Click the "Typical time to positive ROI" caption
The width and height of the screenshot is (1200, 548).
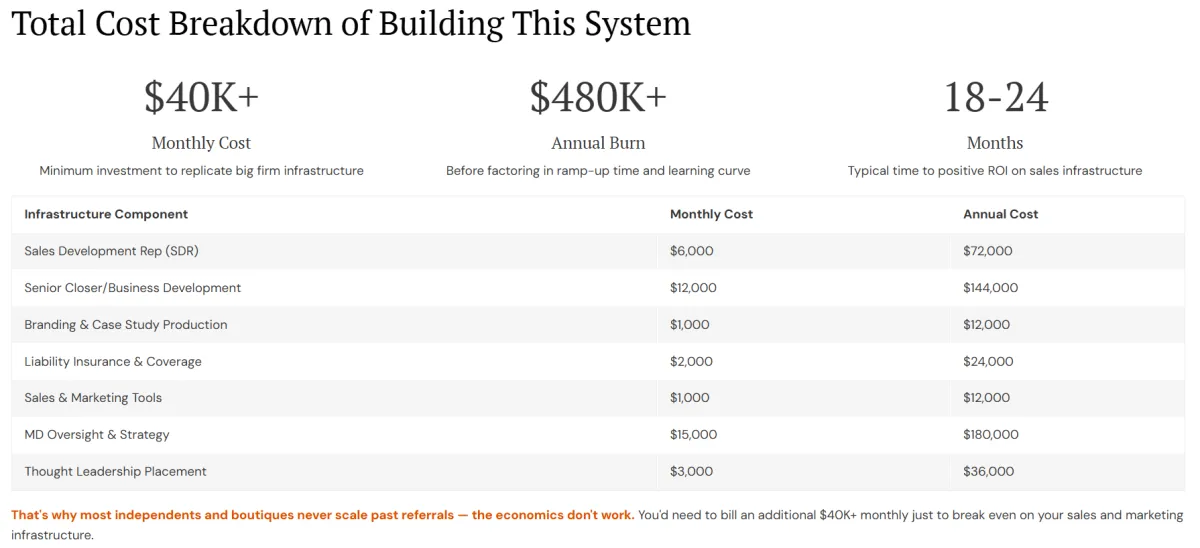pyautogui.click(x=995, y=171)
